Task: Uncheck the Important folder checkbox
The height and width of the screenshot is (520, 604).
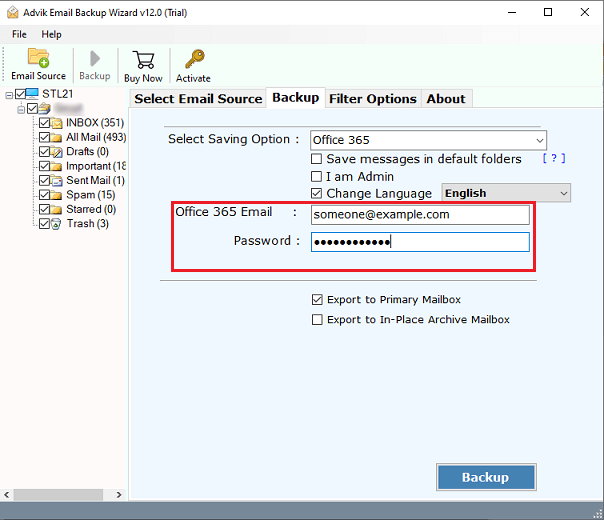Action: coord(44,166)
